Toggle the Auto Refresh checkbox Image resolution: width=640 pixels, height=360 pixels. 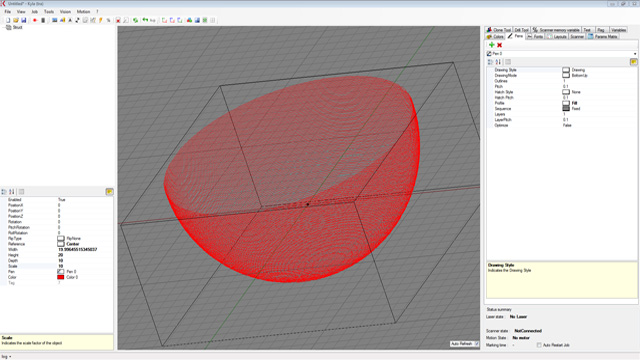476,344
